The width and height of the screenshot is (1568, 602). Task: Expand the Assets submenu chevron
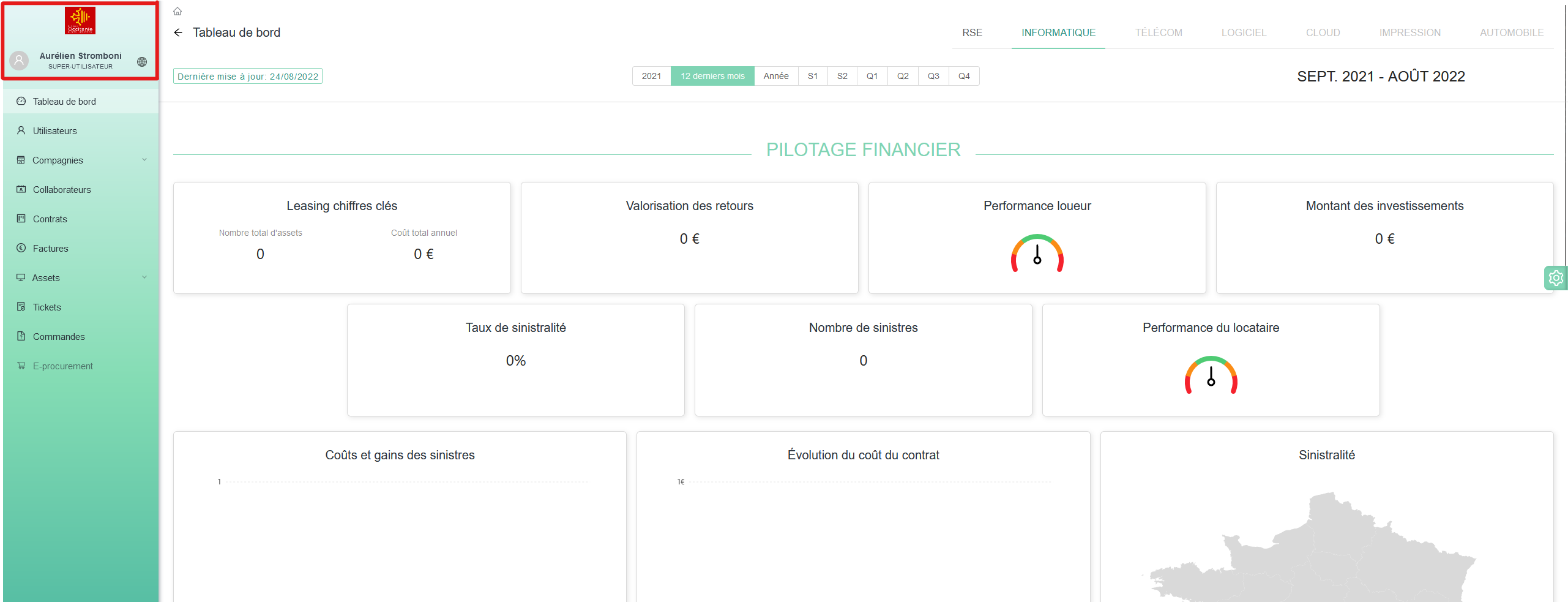coord(144,277)
